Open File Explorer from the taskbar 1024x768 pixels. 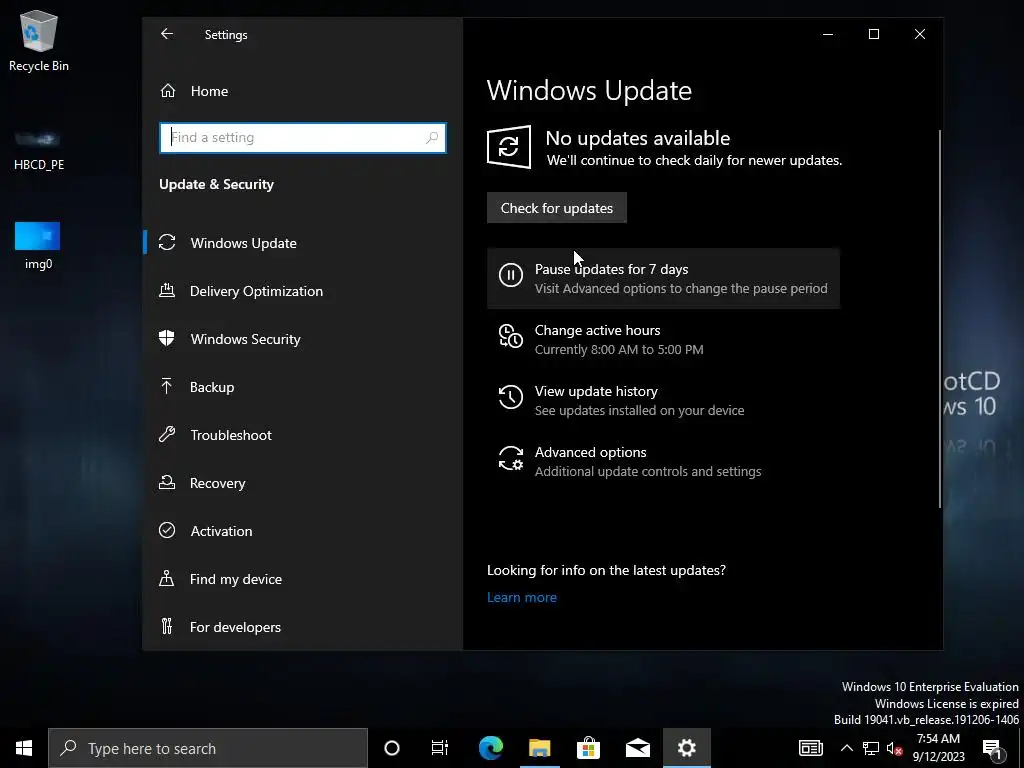539,748
